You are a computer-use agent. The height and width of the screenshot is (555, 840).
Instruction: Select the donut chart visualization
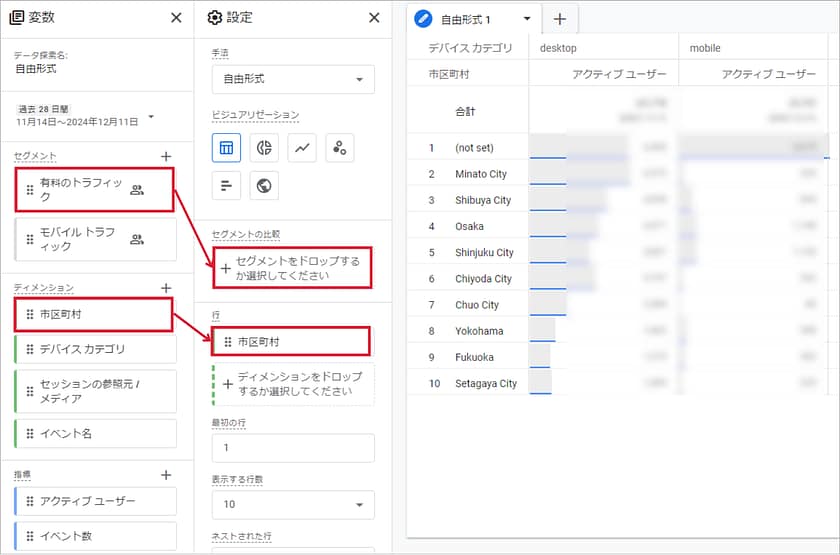click(264, 148)
